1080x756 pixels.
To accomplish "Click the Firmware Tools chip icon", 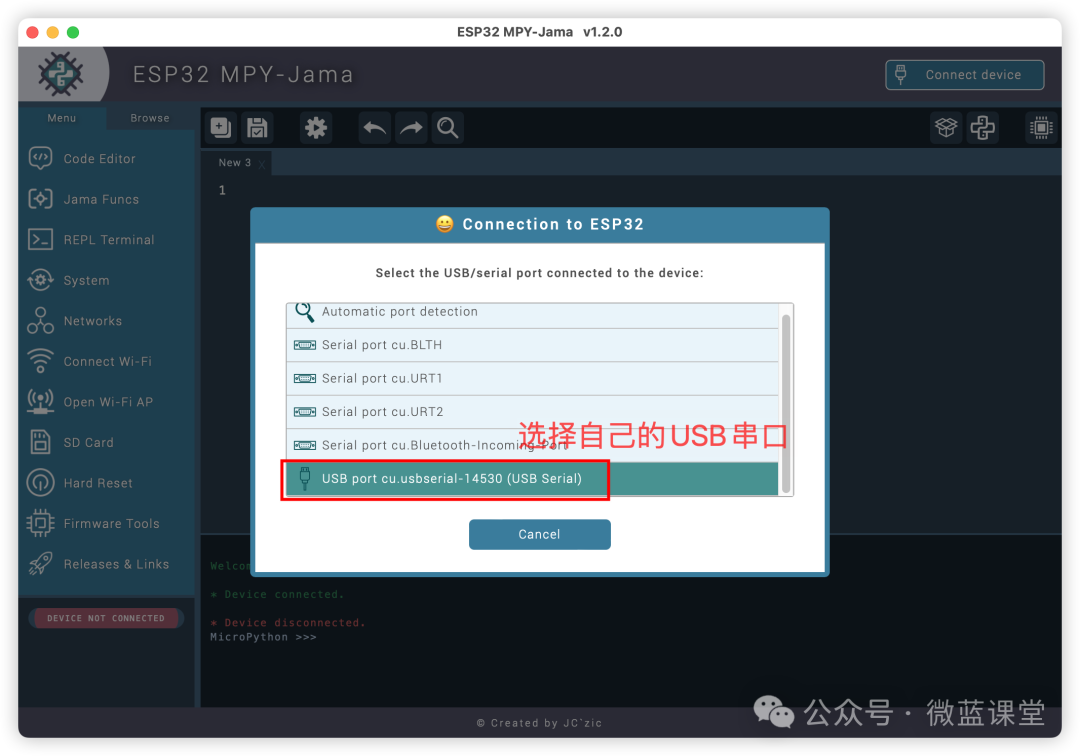I will tap(41, 523).
